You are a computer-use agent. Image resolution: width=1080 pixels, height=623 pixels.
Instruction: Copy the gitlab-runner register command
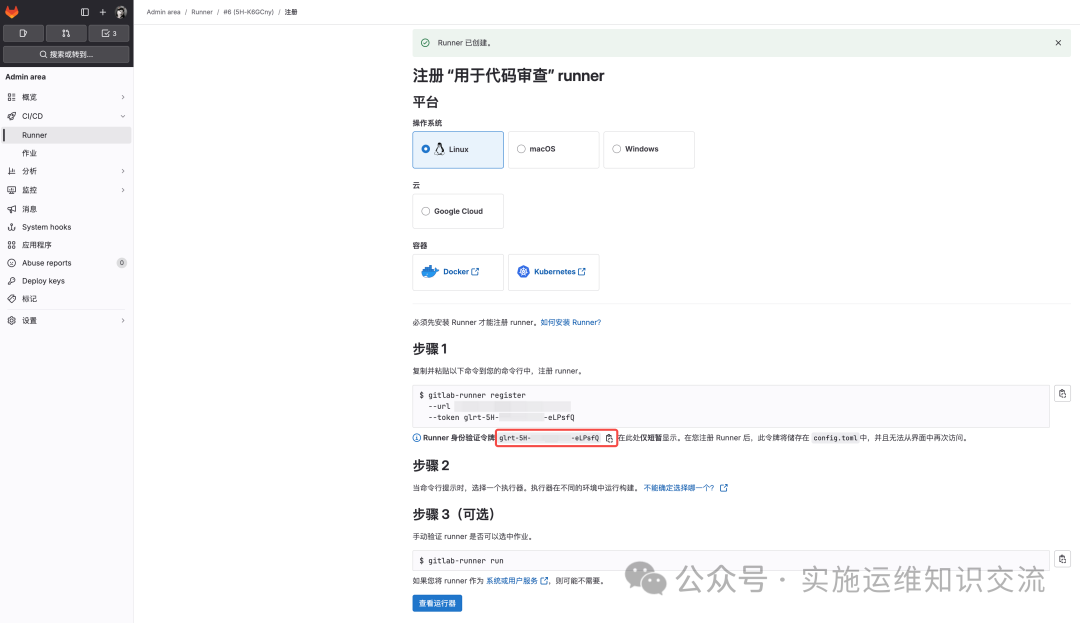(1062, 392)
